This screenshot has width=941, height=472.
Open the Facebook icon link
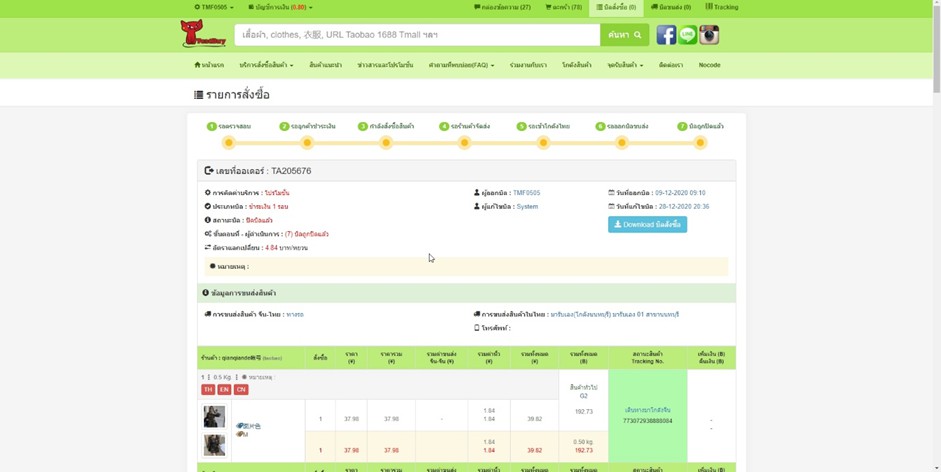[666, 35]
